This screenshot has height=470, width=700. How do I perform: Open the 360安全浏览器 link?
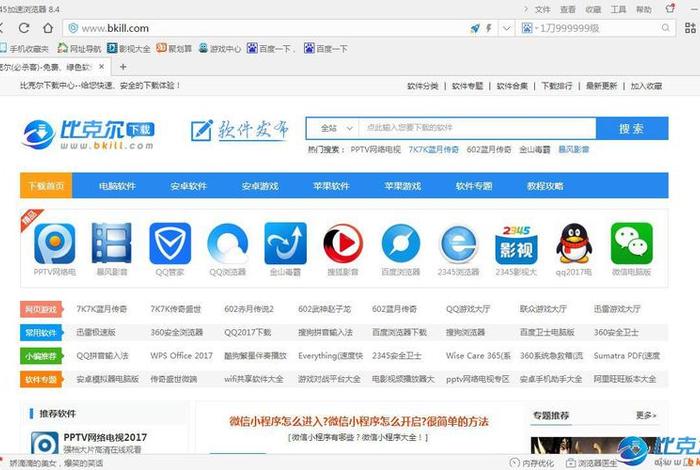pyautogui.click(x=177, y=332)
